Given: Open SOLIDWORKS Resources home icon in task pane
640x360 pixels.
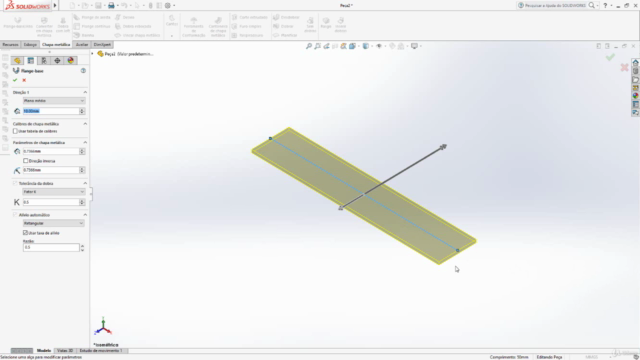Looking at the screenshot, I should point(636,62).
